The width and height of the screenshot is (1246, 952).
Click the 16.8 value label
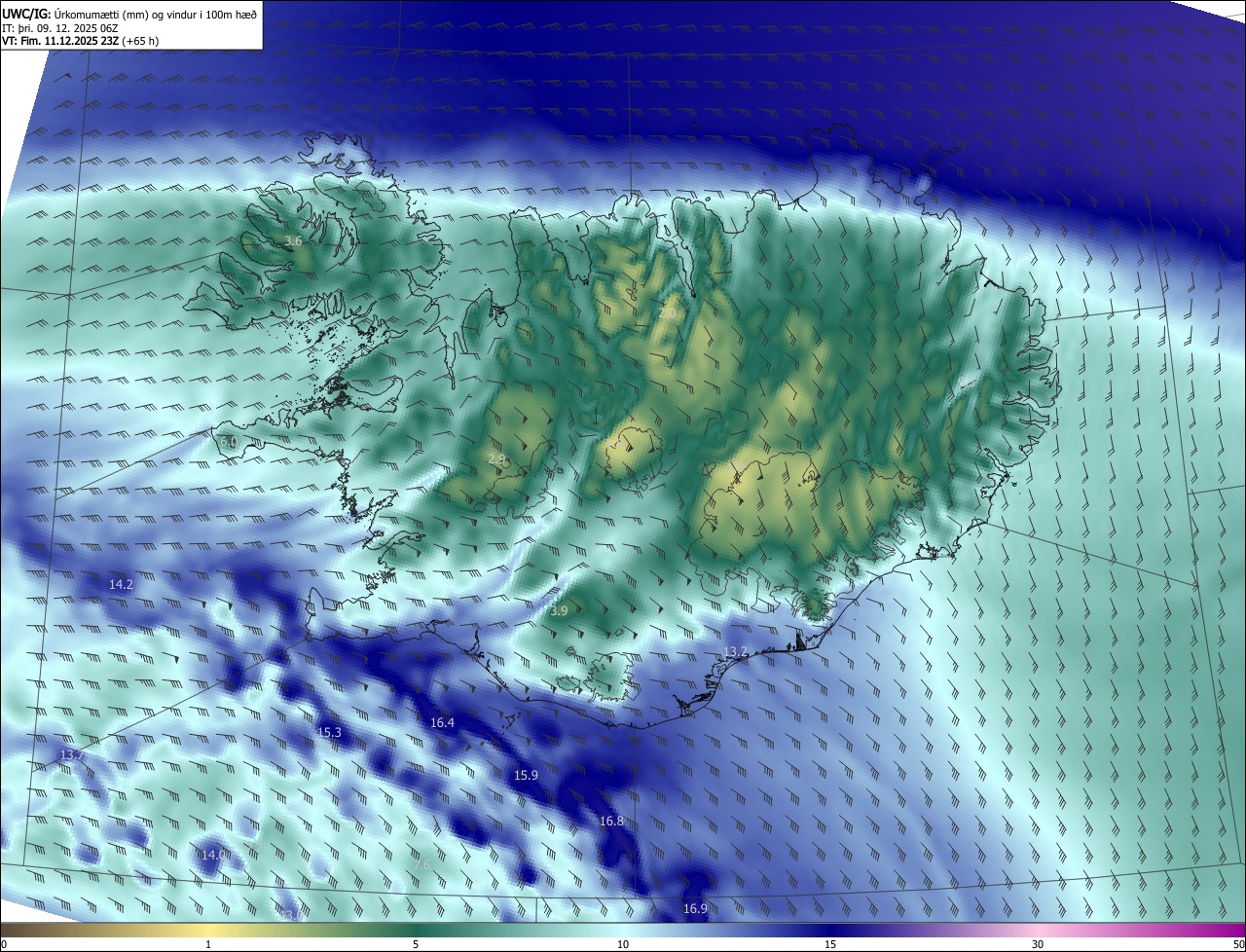point(611,821)
